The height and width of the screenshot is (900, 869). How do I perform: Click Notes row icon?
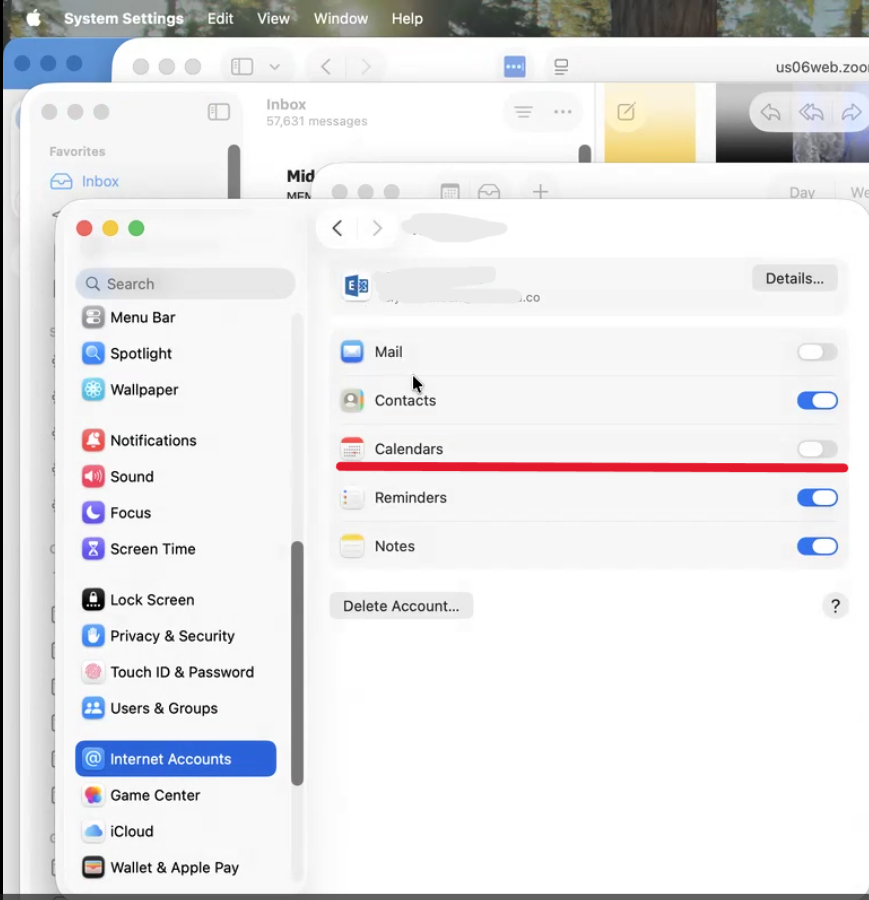point(352,546)
